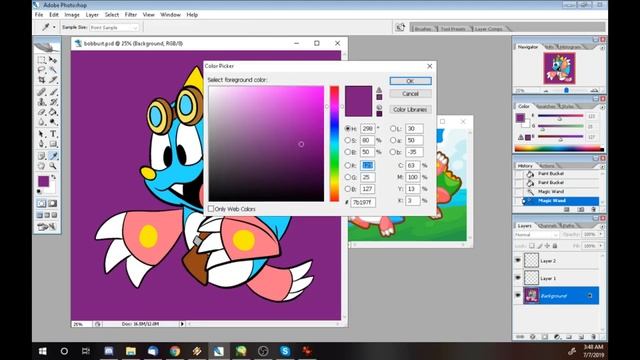This screenshot has height=360, width=640.
Task: Open the Filter menu
Action: [131, 15]
